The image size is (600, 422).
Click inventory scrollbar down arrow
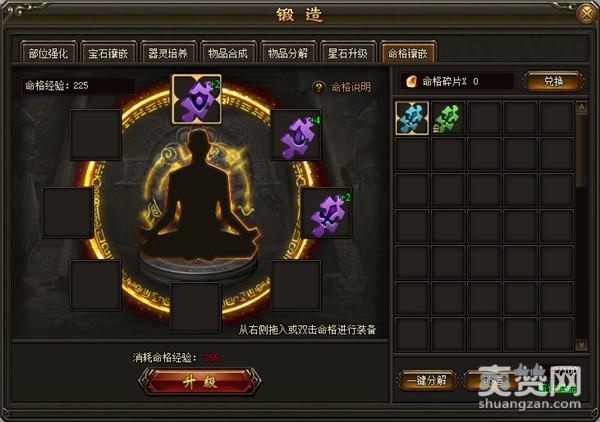pos(581,345)
